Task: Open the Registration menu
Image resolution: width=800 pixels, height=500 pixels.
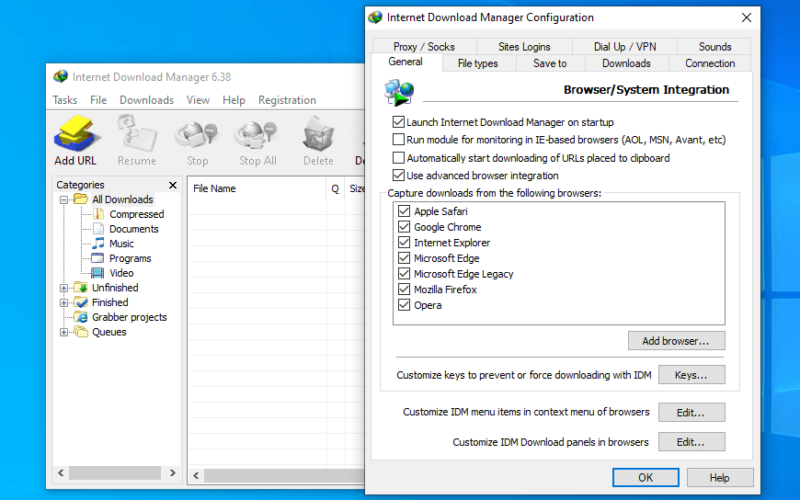Action: (x=287, y=100)
